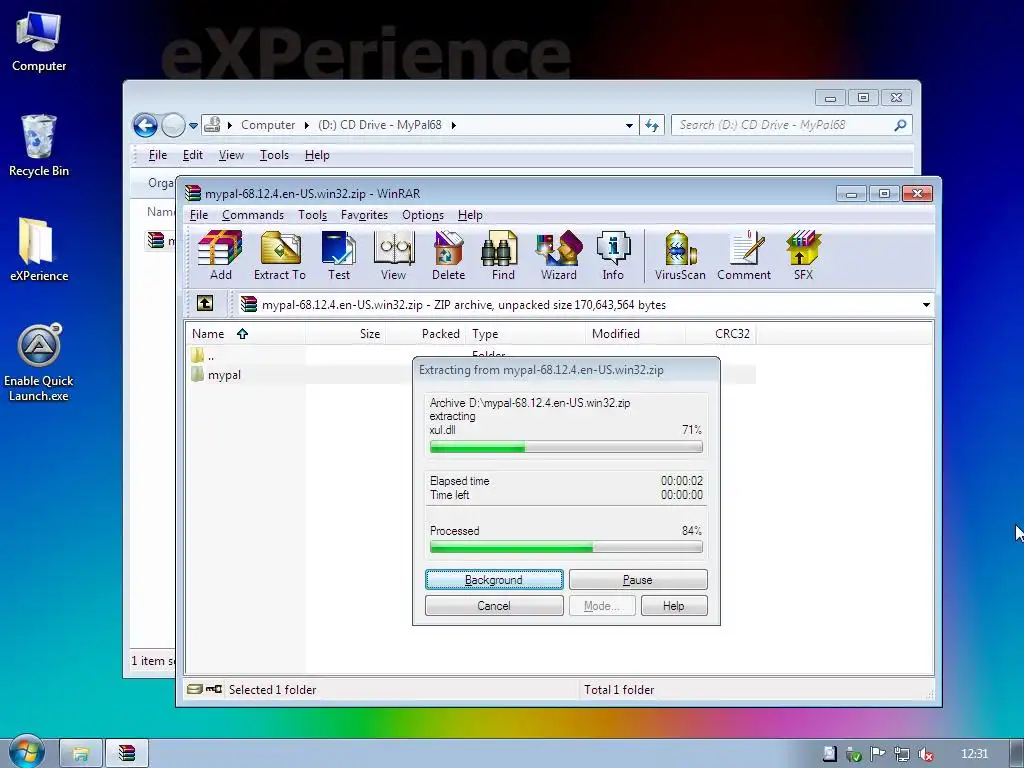Click the xul.dll file progress bar

pyautogui.click(x=566, y=447)
